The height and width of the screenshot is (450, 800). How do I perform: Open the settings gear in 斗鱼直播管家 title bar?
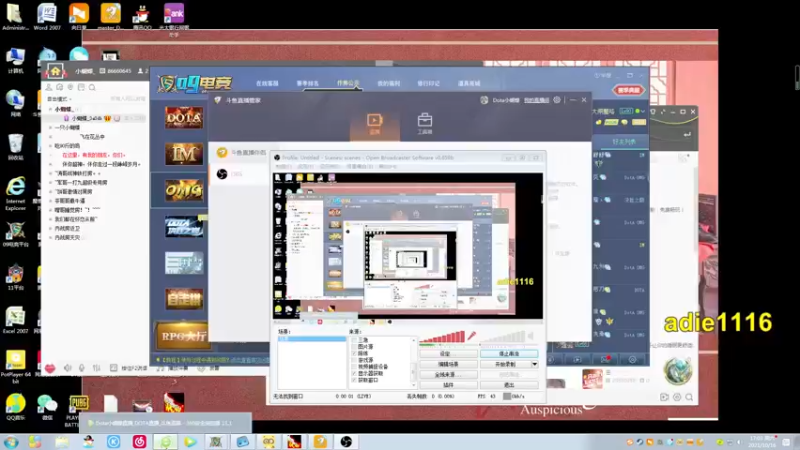pos(557,100)
